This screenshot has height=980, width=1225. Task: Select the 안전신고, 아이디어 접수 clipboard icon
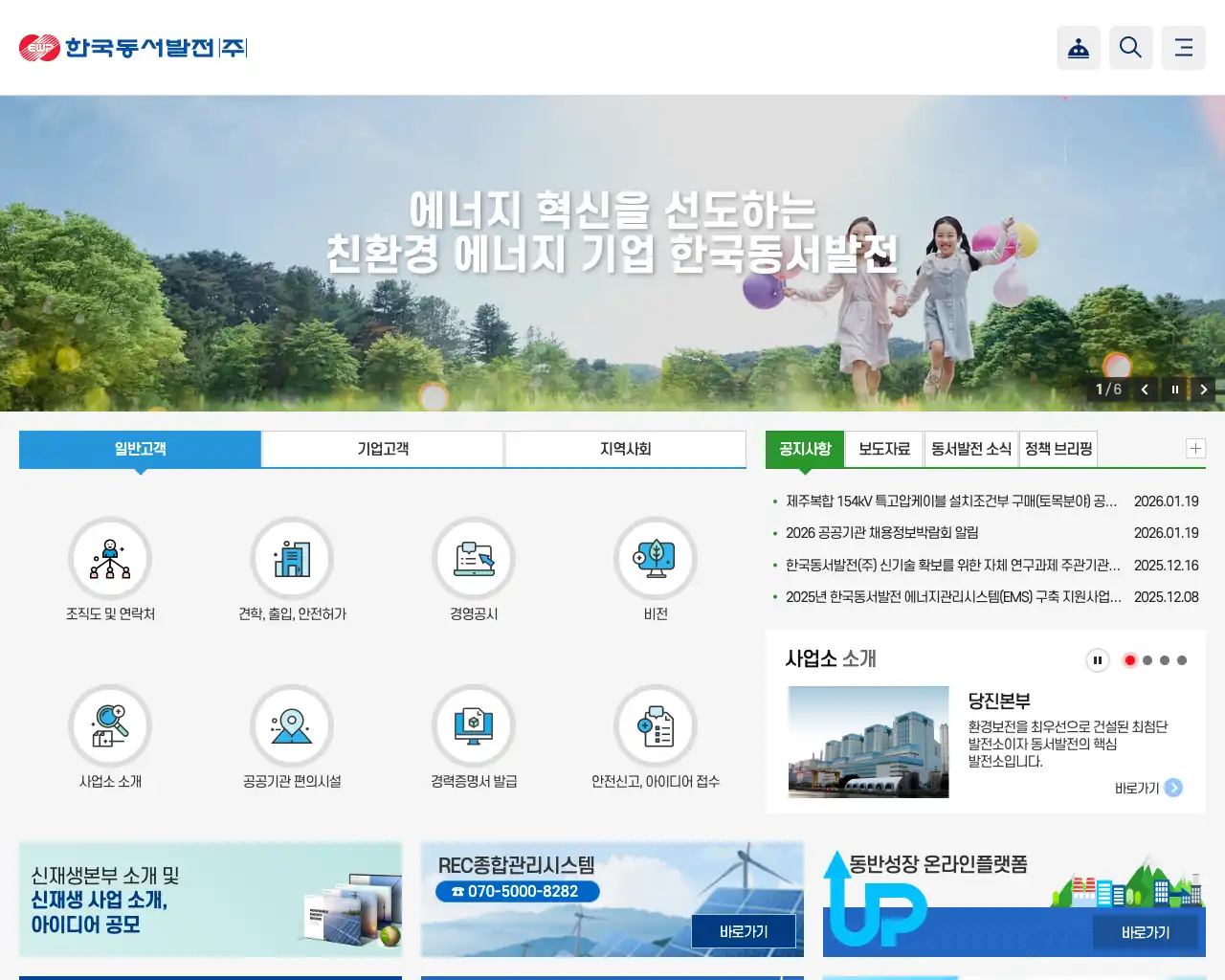point(655,724)
